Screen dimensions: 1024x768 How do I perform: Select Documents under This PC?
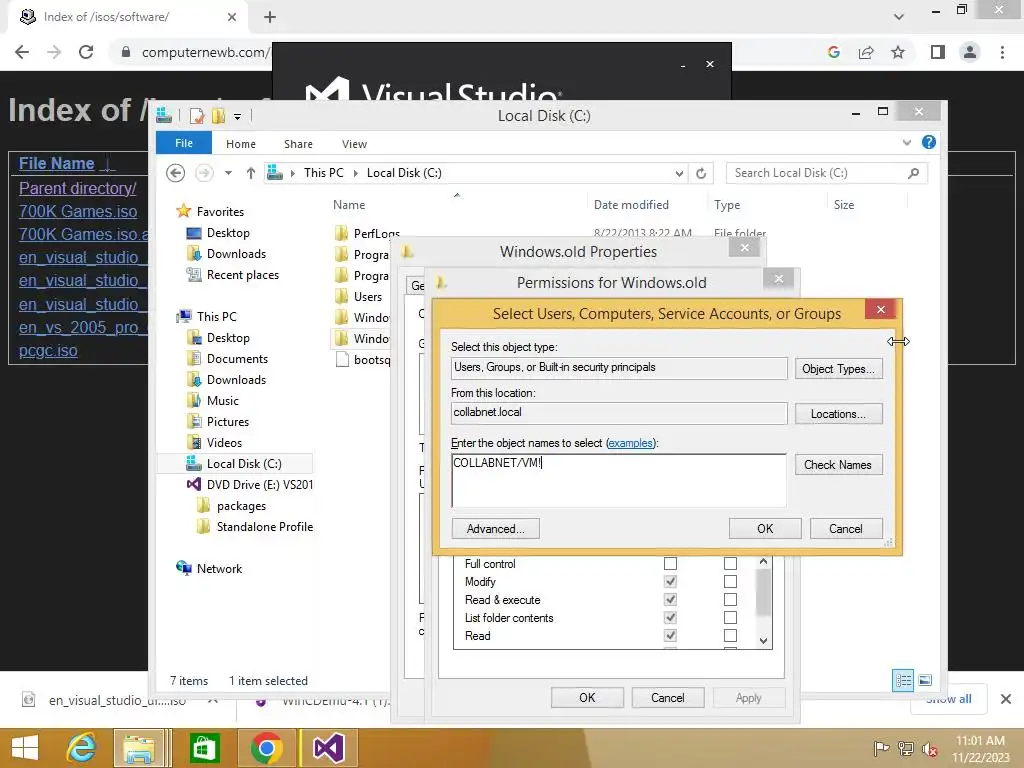pos(237,359)
